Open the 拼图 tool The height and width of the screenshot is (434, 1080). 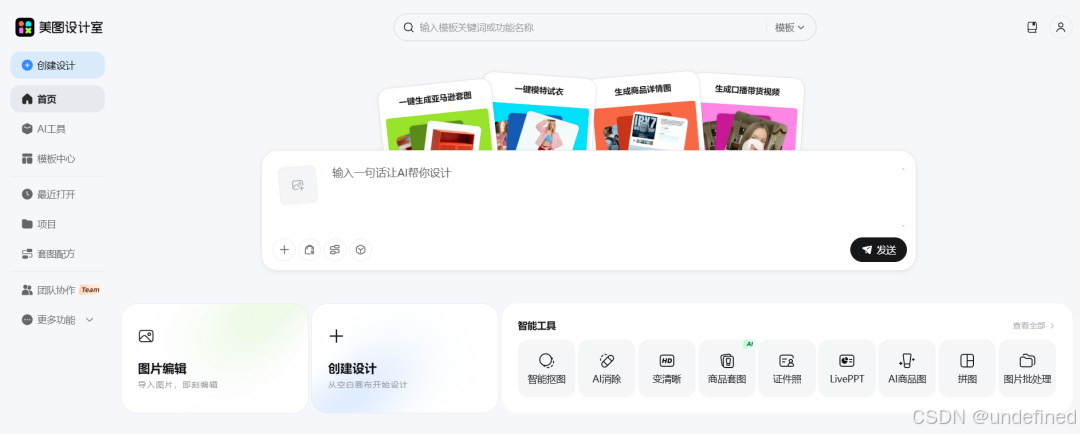pyautogui.click(x=967, y=368)
